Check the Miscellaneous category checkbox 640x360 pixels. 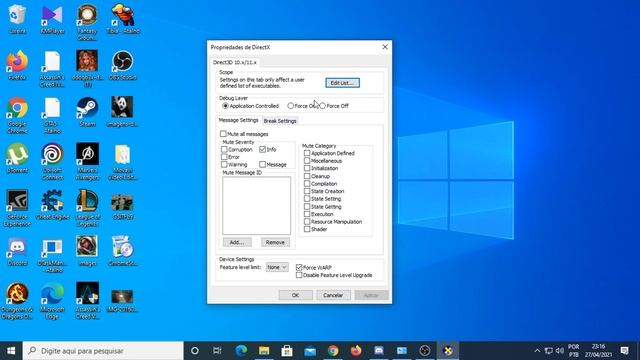[x=307, y=161]
